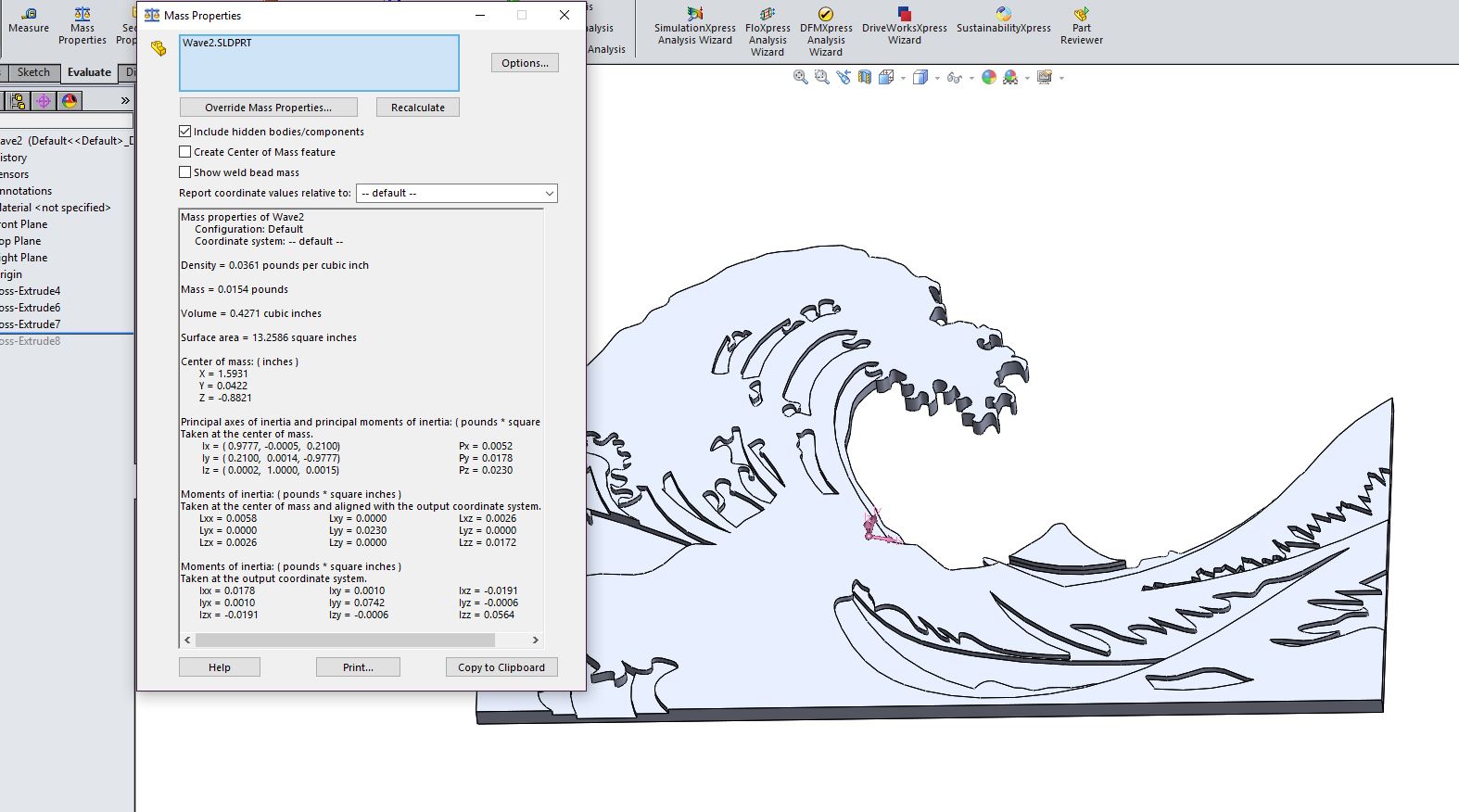Image resolution: width=1459 pixels, height=812 pixels.
Task: Select History item in tree
Action: point(14,158)
